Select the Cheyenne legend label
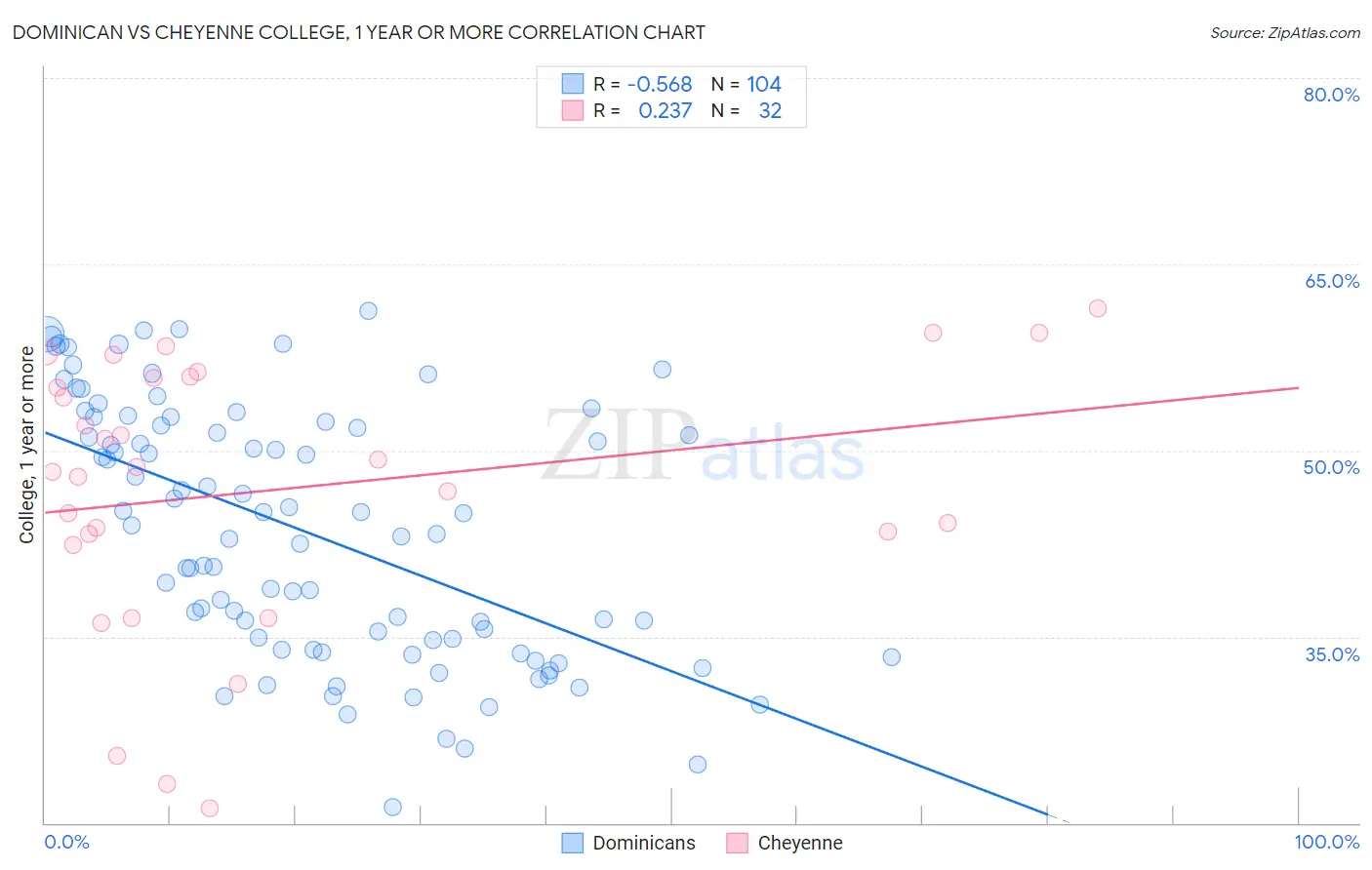The height and width of the screenshot is (870, 1372). pyautogui.click(x=800, y=843)
